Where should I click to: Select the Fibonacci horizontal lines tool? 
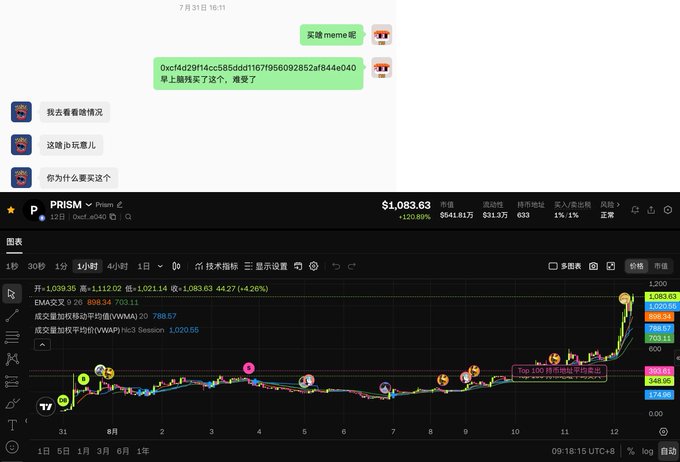tap(12, 337)
